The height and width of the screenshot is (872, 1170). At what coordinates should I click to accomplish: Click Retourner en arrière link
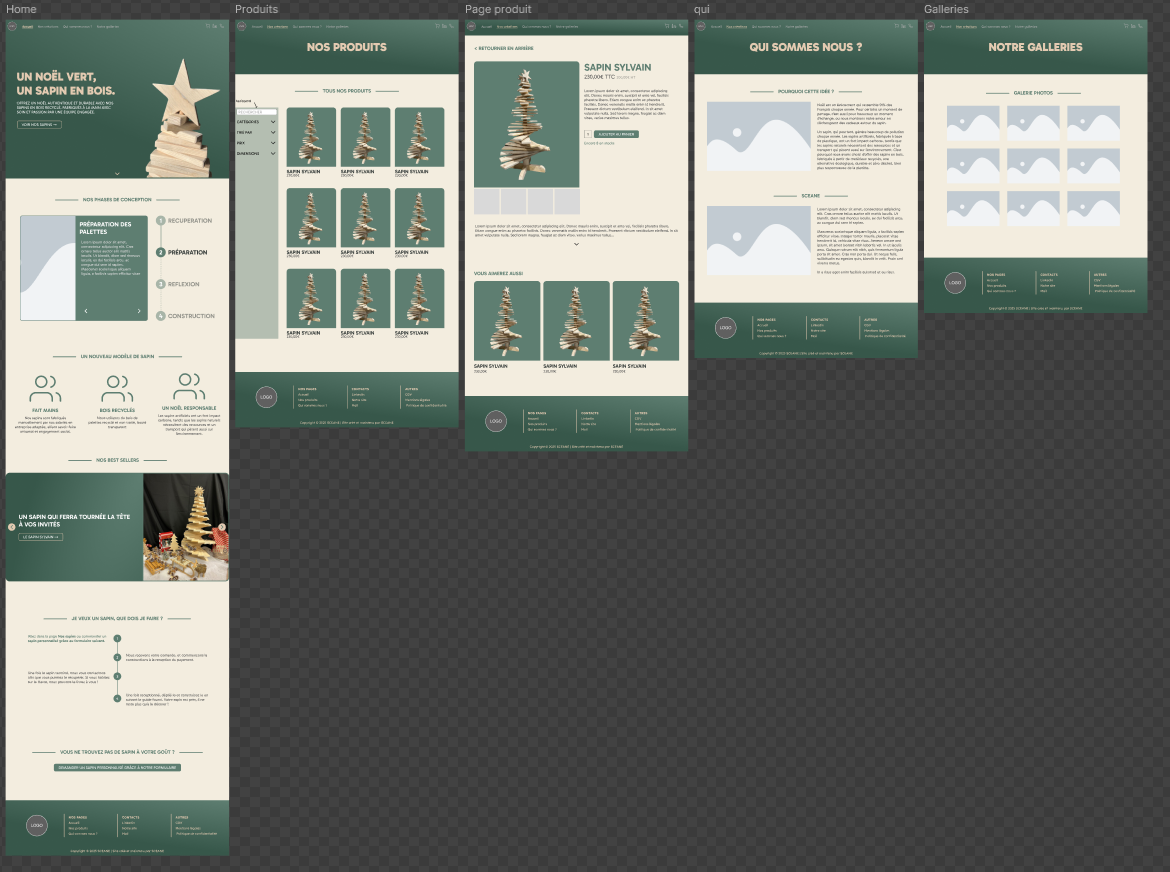click(505, 48)
